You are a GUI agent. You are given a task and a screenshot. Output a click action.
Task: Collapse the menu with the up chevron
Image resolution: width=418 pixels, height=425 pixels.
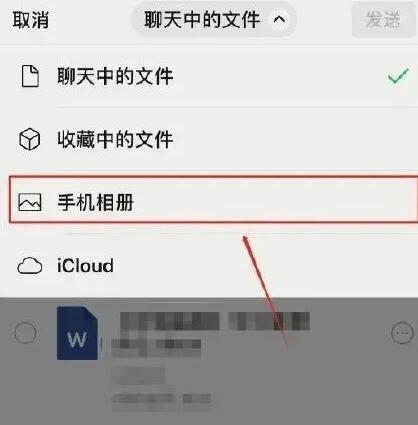pyautogui.click(x=279, y=19)
